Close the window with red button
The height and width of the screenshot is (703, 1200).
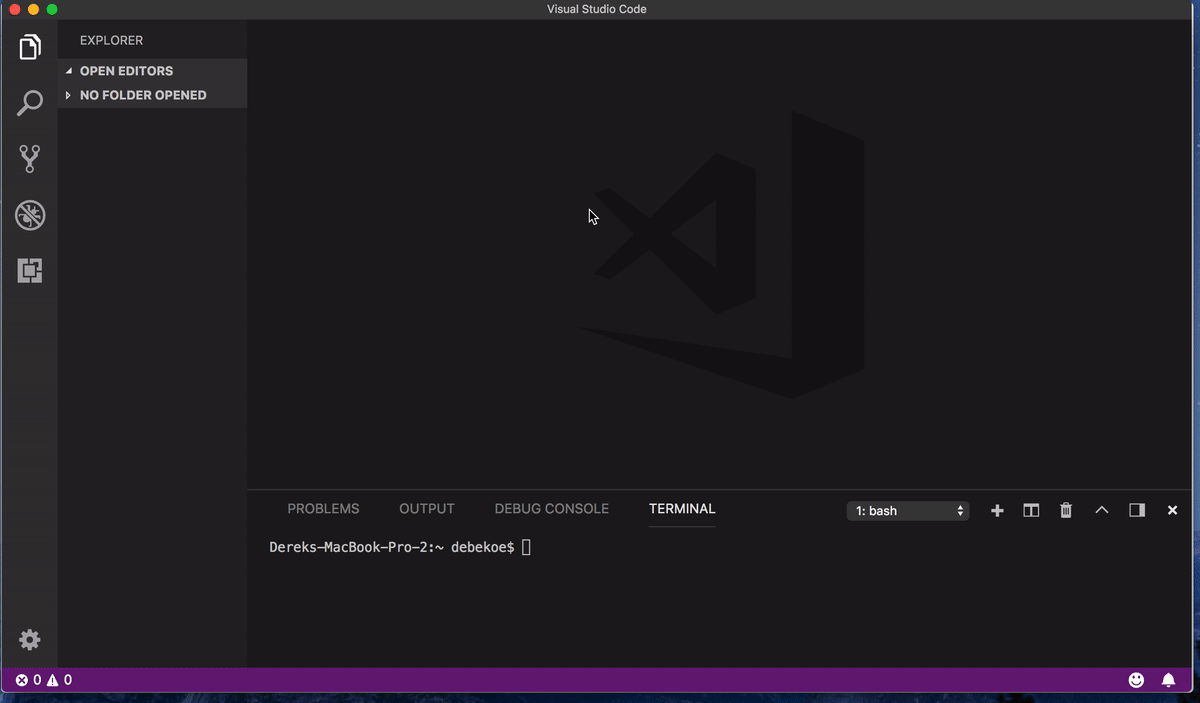click(x=14, y=9)
